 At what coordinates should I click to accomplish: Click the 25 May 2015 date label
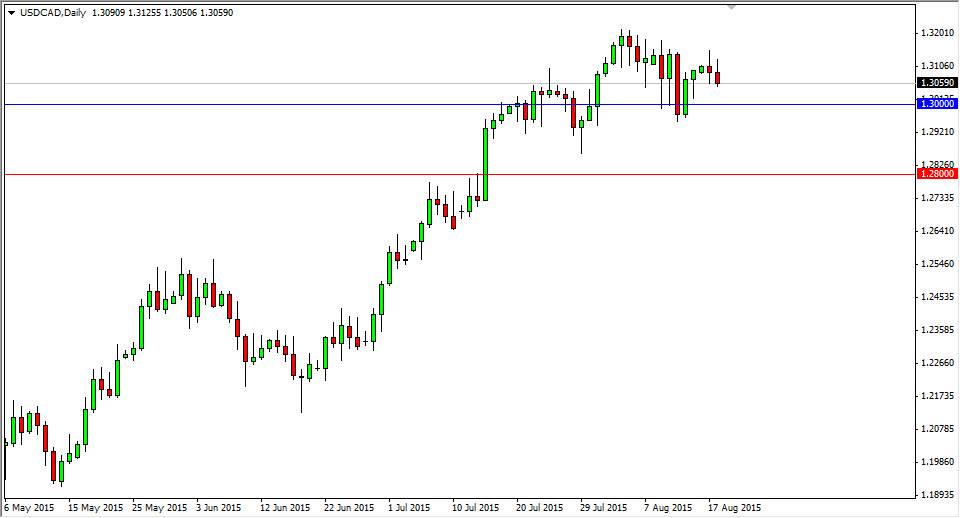click(x=159, y=508)
